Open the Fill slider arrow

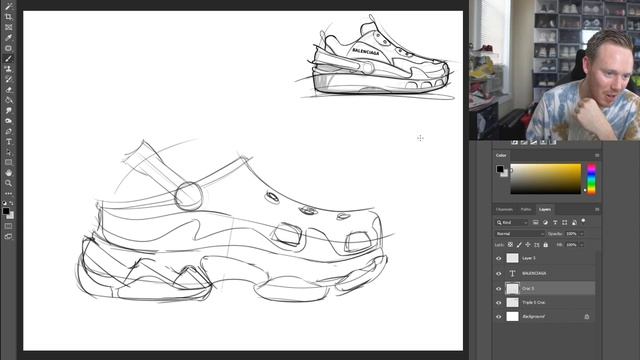click(582, 244)
